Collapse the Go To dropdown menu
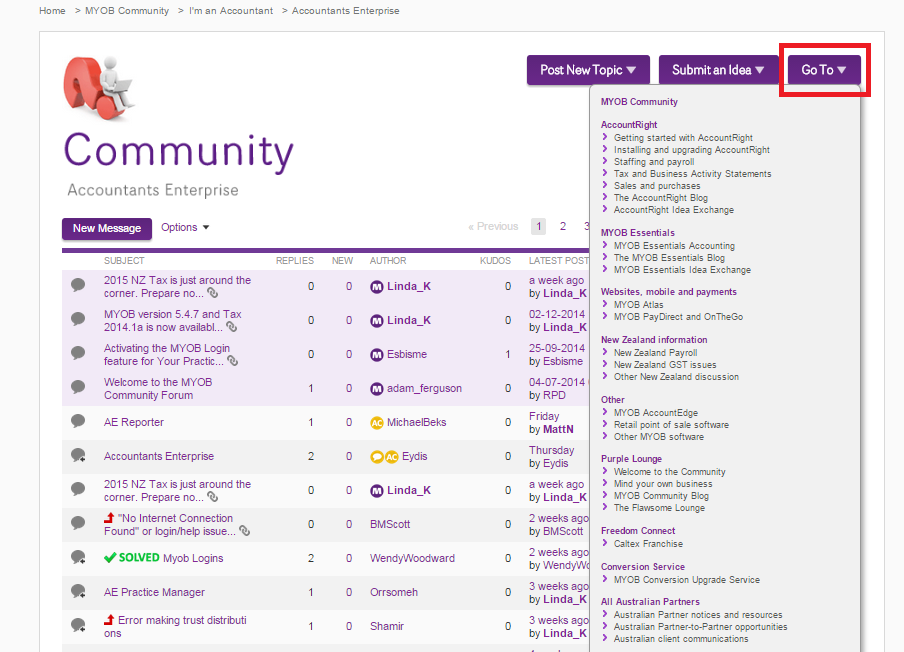This screenshot has height=652, width=904. pos(824,70)
